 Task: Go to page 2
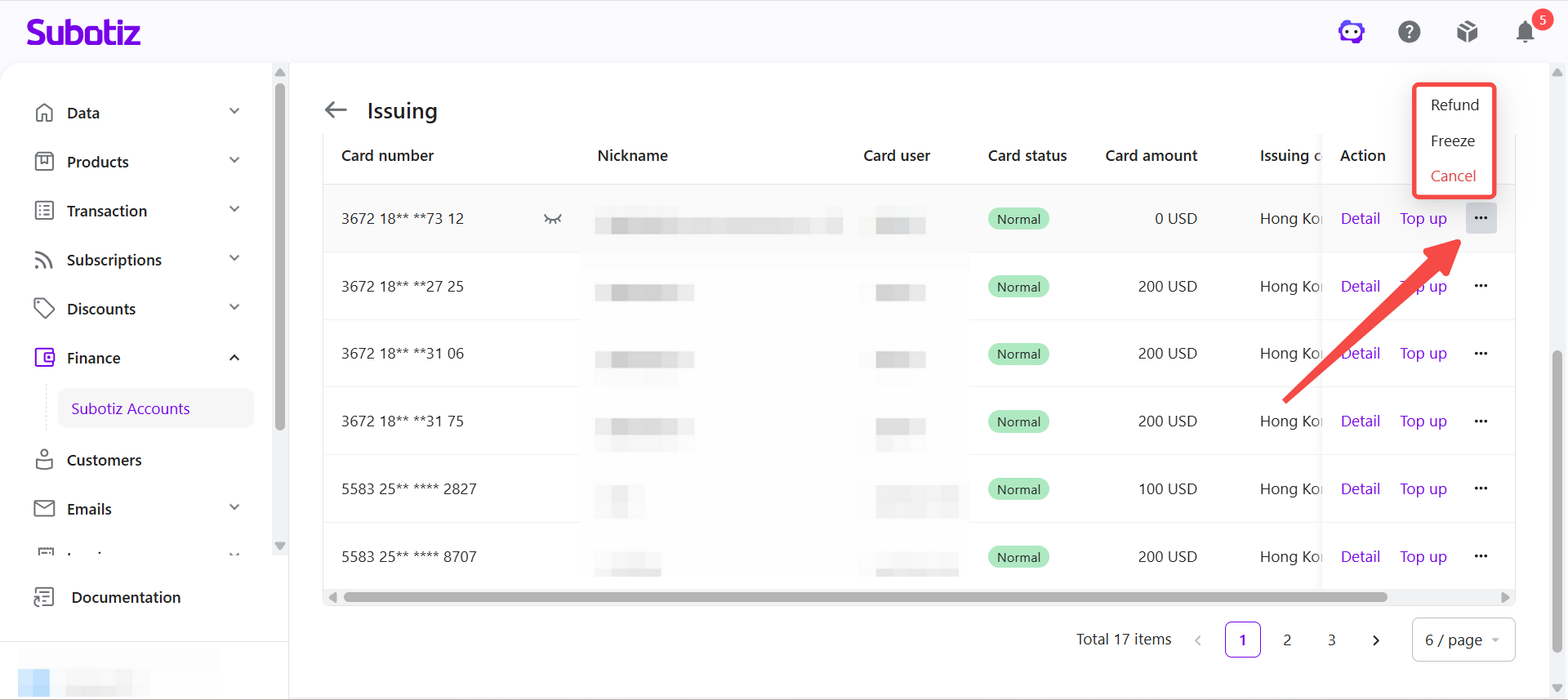point(1287,640)
